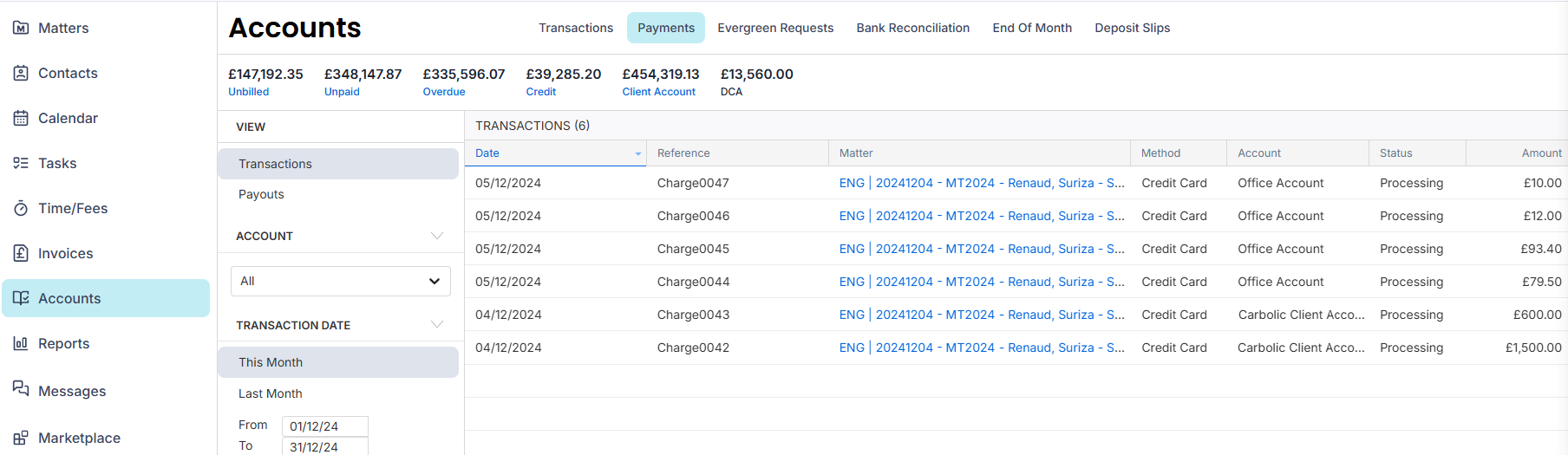Open the End Of Month tab
The width and height of the screenshot is (1568, 455).
coord(1032,28)
